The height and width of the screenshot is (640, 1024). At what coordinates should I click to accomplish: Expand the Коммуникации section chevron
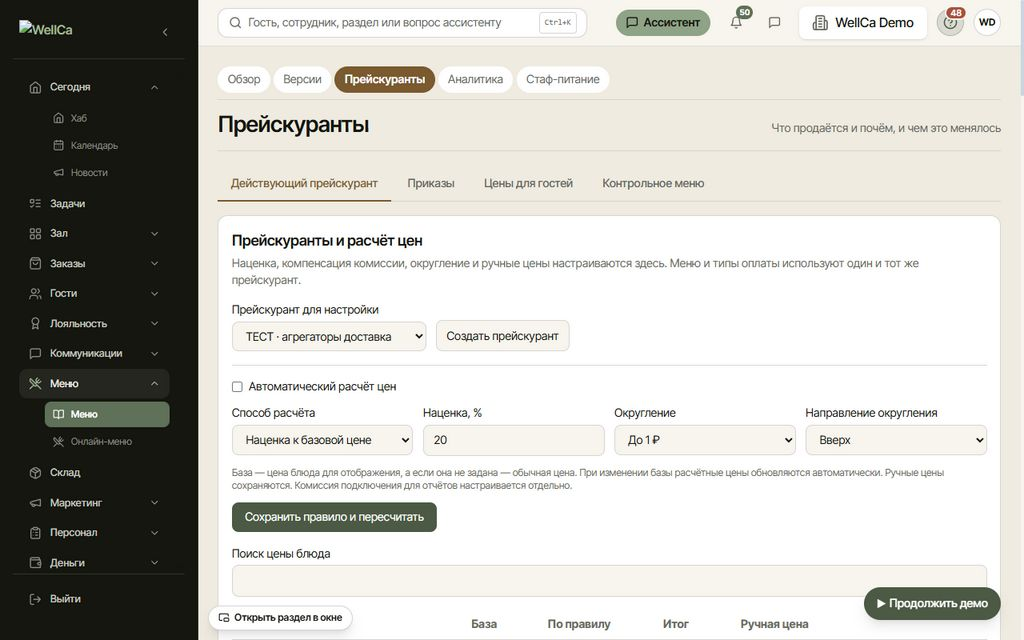pyautogui.click(x=155, y=353)
